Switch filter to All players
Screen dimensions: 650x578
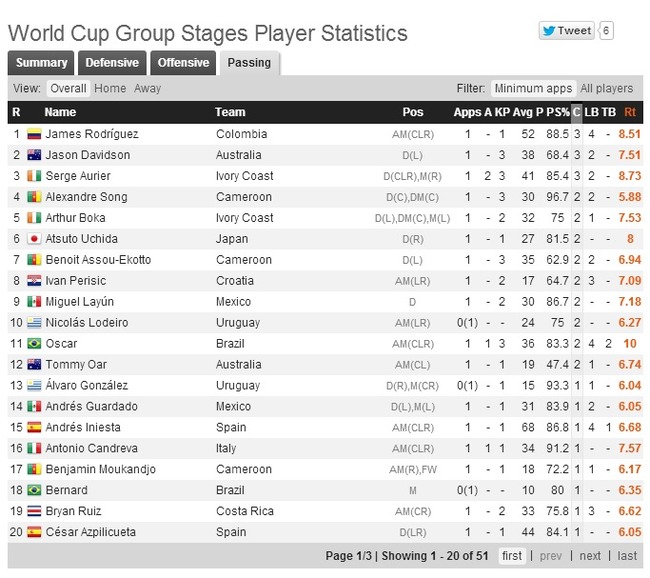point(606,88)
